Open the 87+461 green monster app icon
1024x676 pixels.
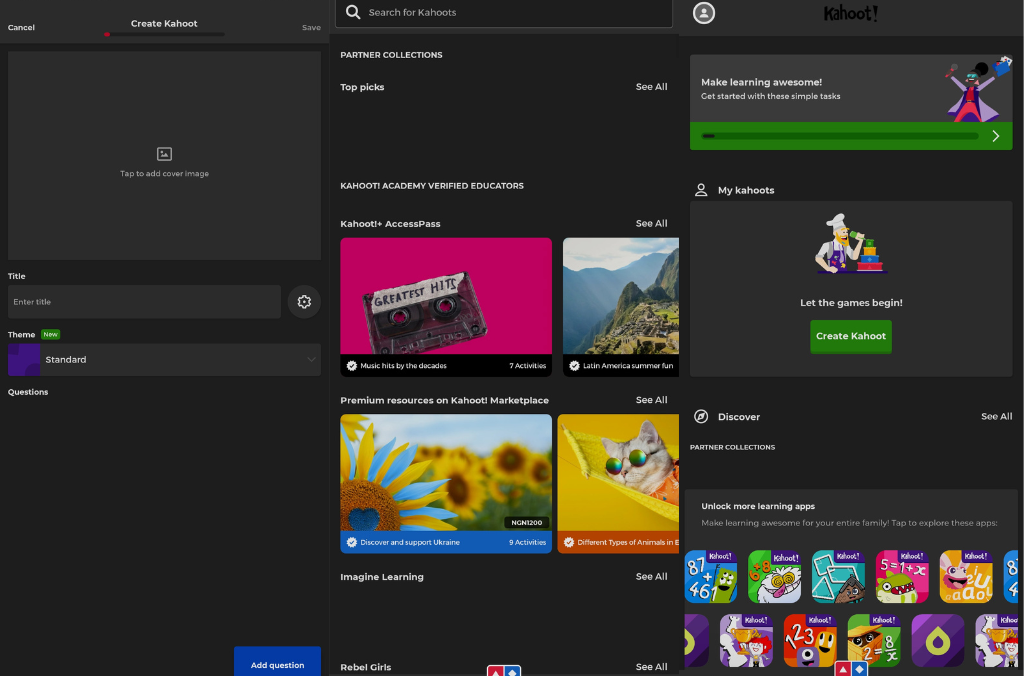point(711,577)
